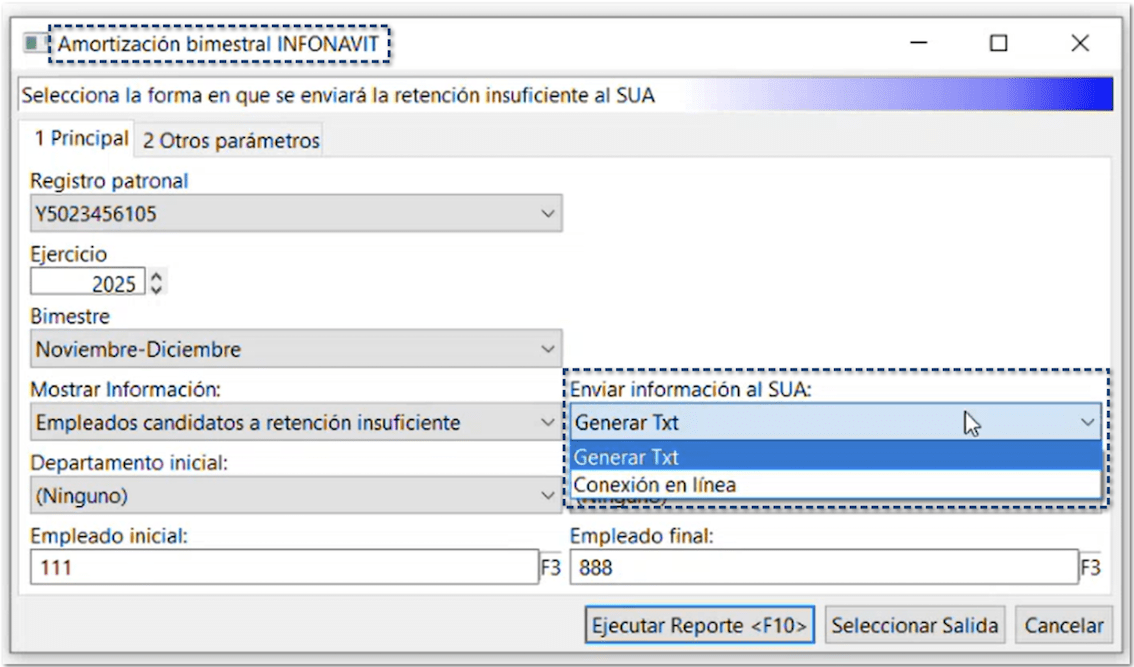Click the Seleccionar Salida button
The height and width of the screenshot is (667, 1134).
(914, 626)
